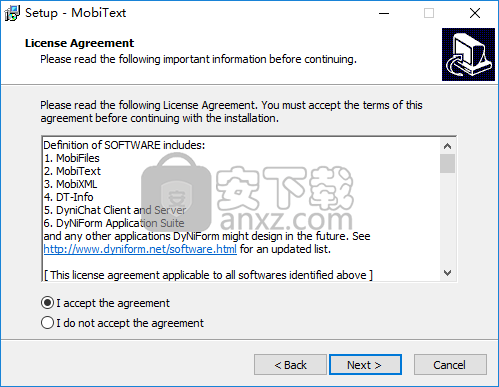Cancel the MobiText installation
499x387 pixels.
tap(450, 365)
